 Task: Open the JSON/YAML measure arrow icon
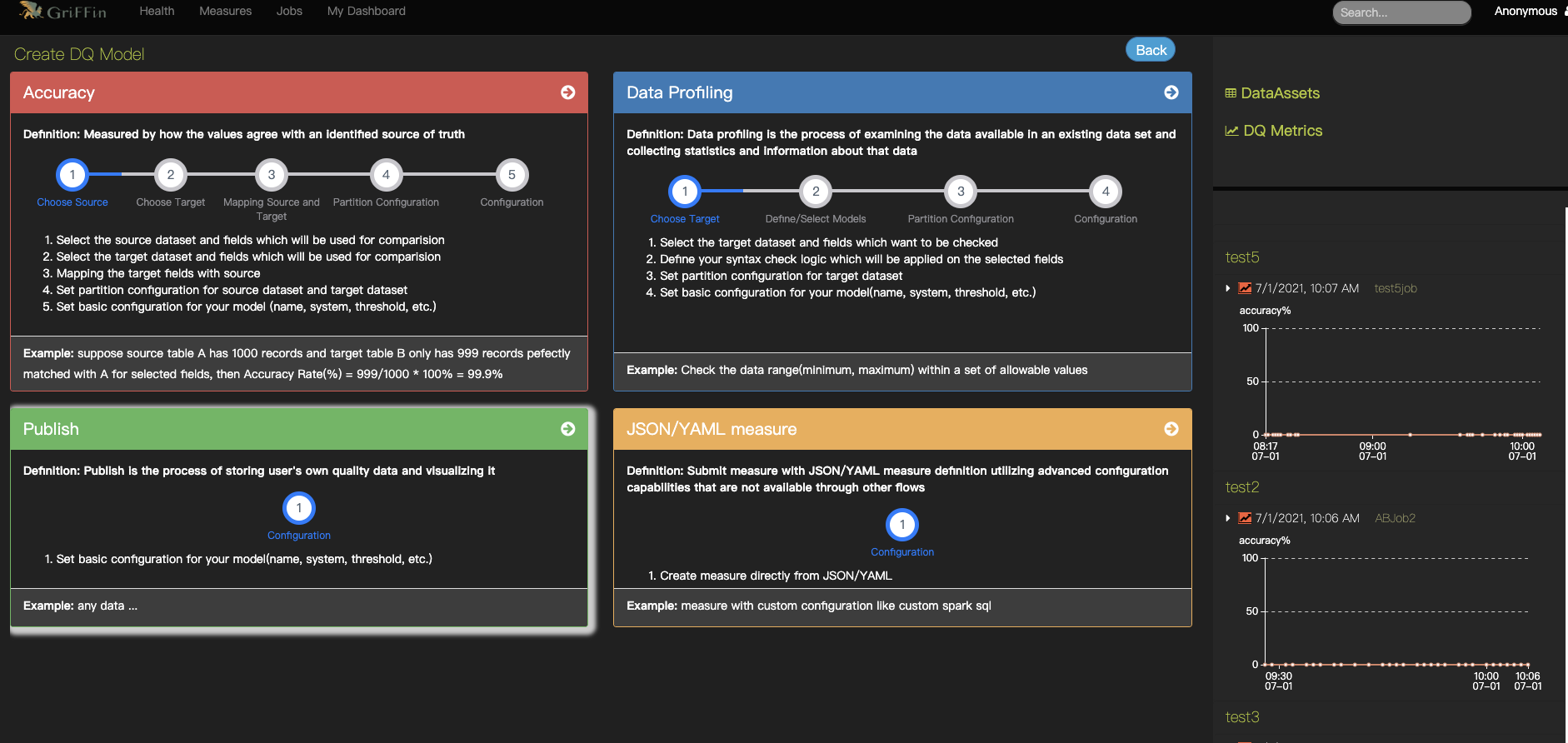point(1171,429)
